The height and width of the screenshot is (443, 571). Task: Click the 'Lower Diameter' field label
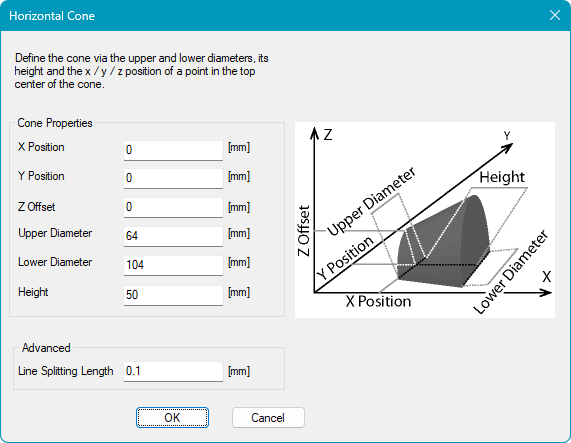pos(55,262)
